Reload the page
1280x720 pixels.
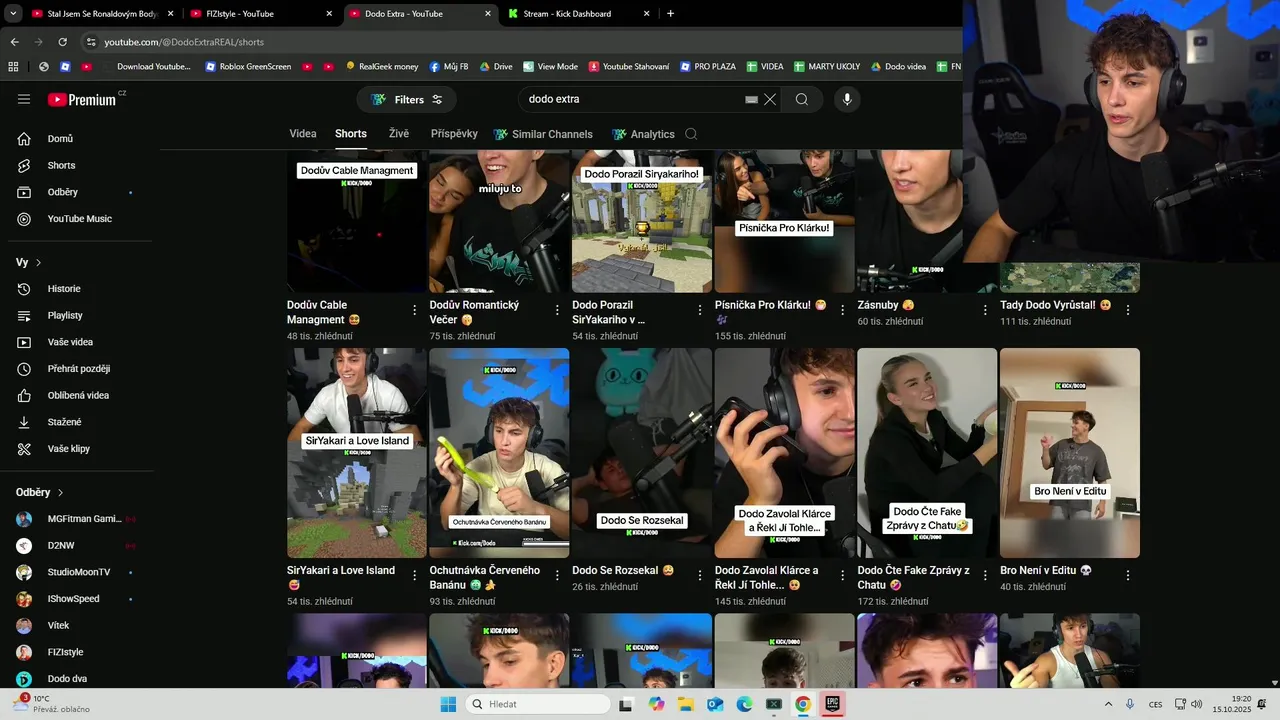(x=62, y=42)
